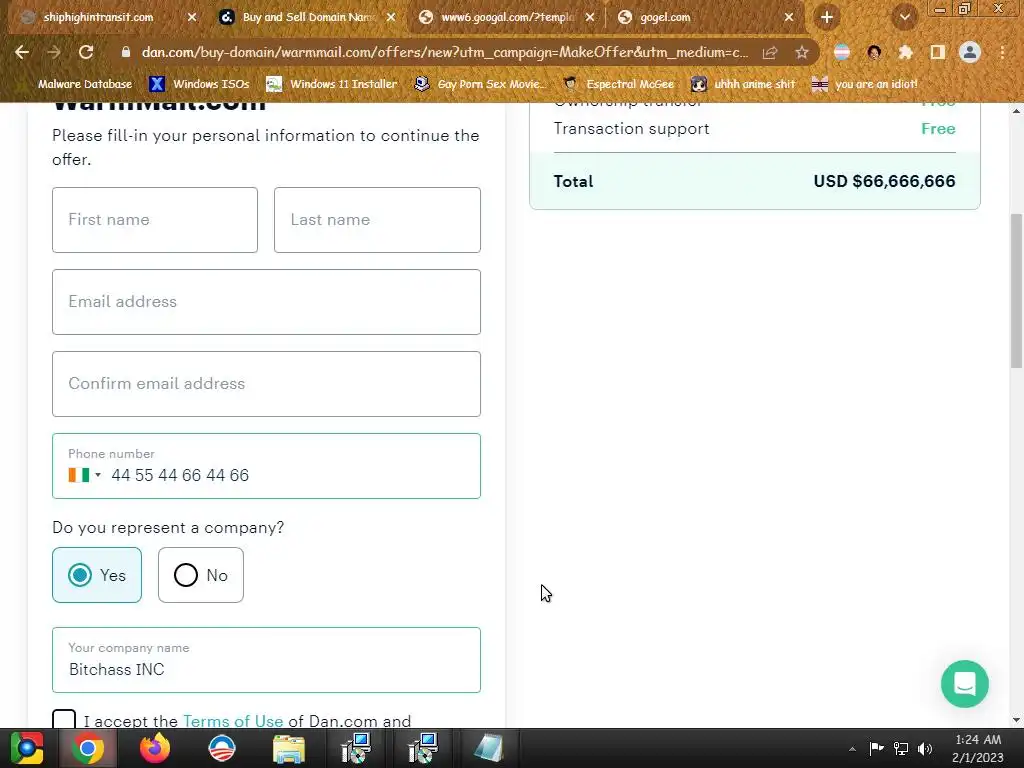Image resolution: width=1024 pixels, height=768 pixels.
Task: Bookmark this page with the star icon
Action: point(802,52)
